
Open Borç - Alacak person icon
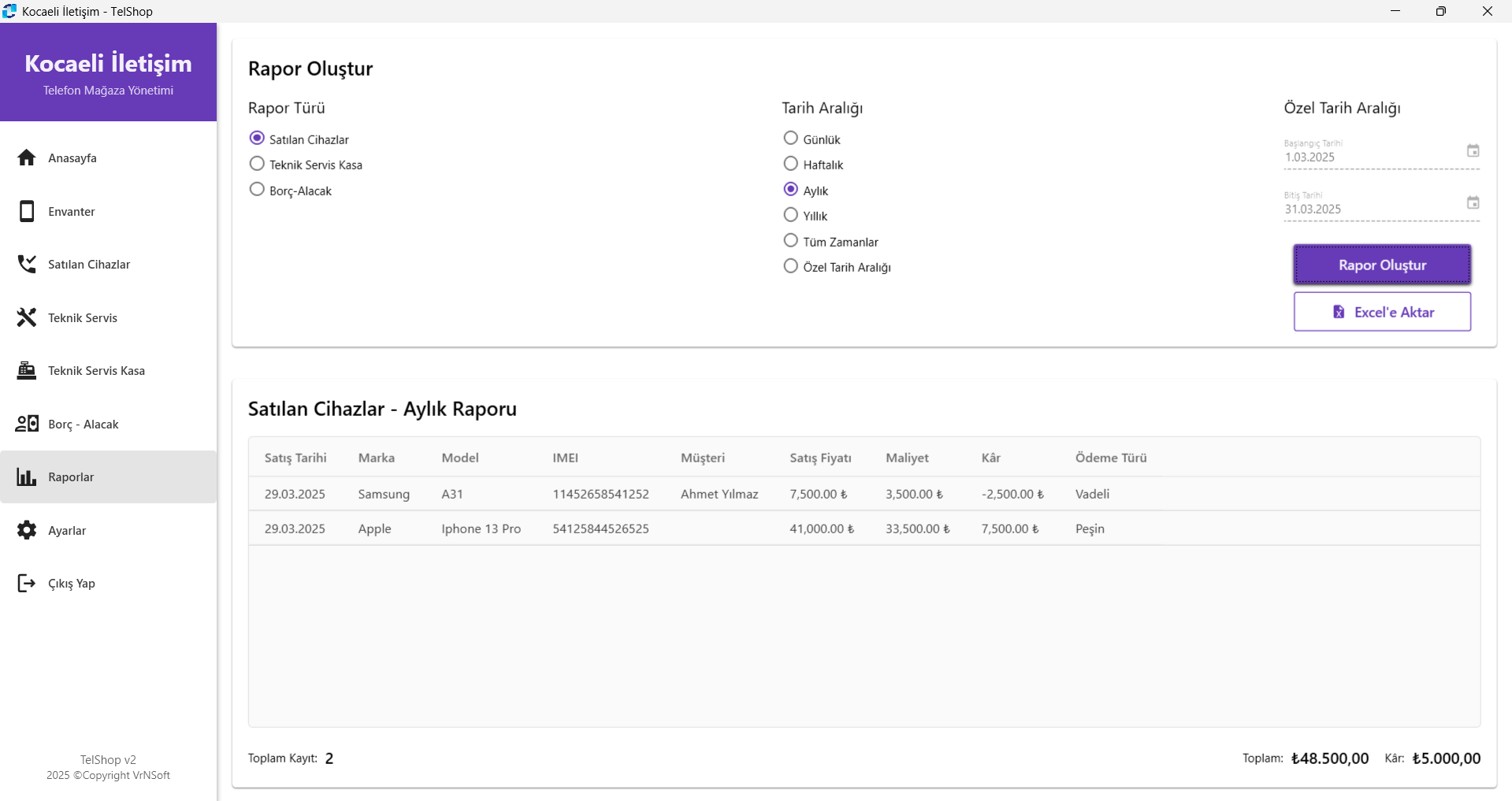click(x=27, y=424)
